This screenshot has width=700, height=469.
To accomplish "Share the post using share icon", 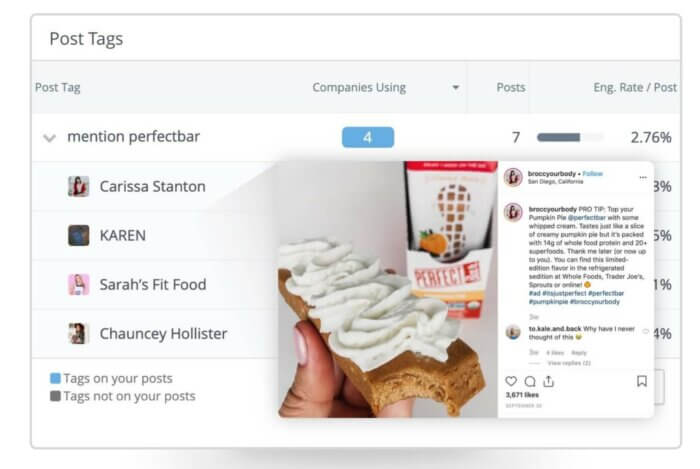I will point(549,381).
